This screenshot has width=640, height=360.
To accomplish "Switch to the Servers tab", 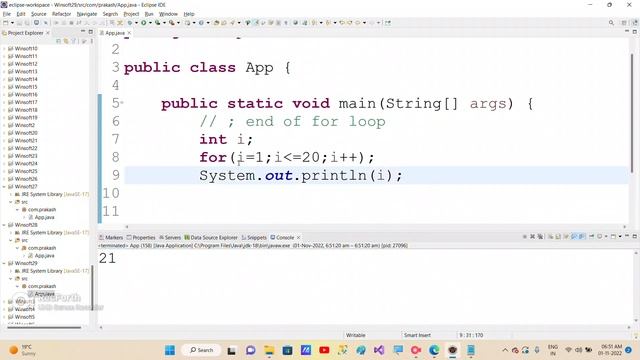I will tap(170, 238).
